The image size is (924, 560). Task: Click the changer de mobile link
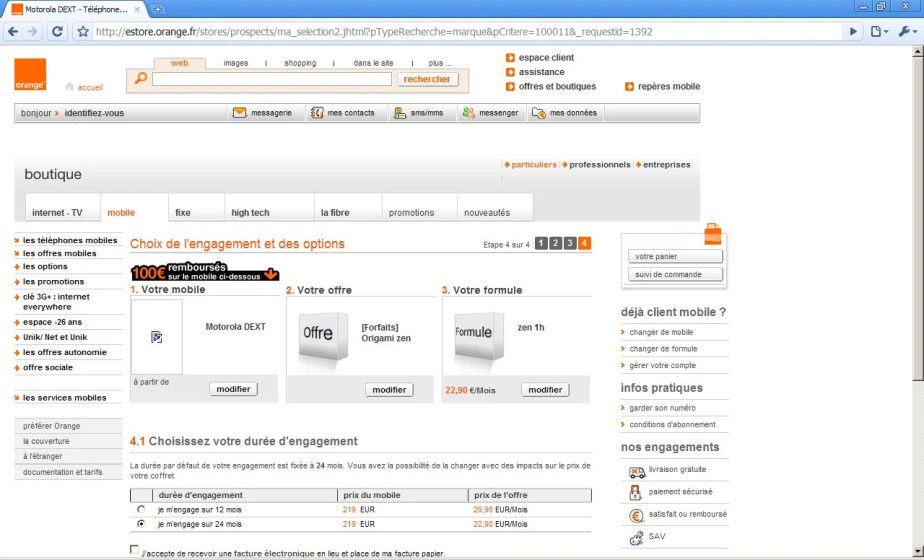coord(661,332)
